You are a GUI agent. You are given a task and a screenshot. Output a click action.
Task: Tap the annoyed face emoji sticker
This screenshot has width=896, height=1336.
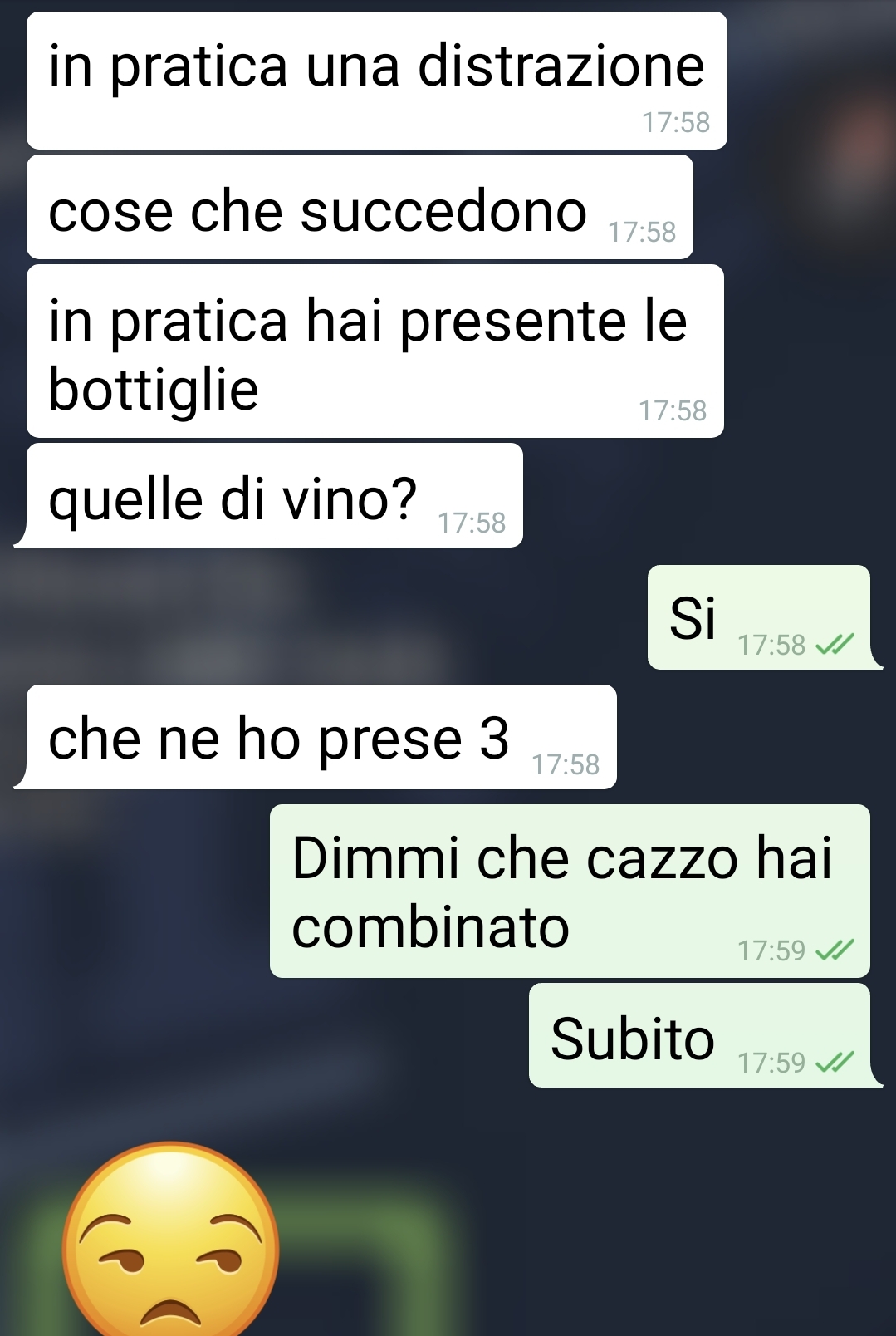[x=171, y=1240]
